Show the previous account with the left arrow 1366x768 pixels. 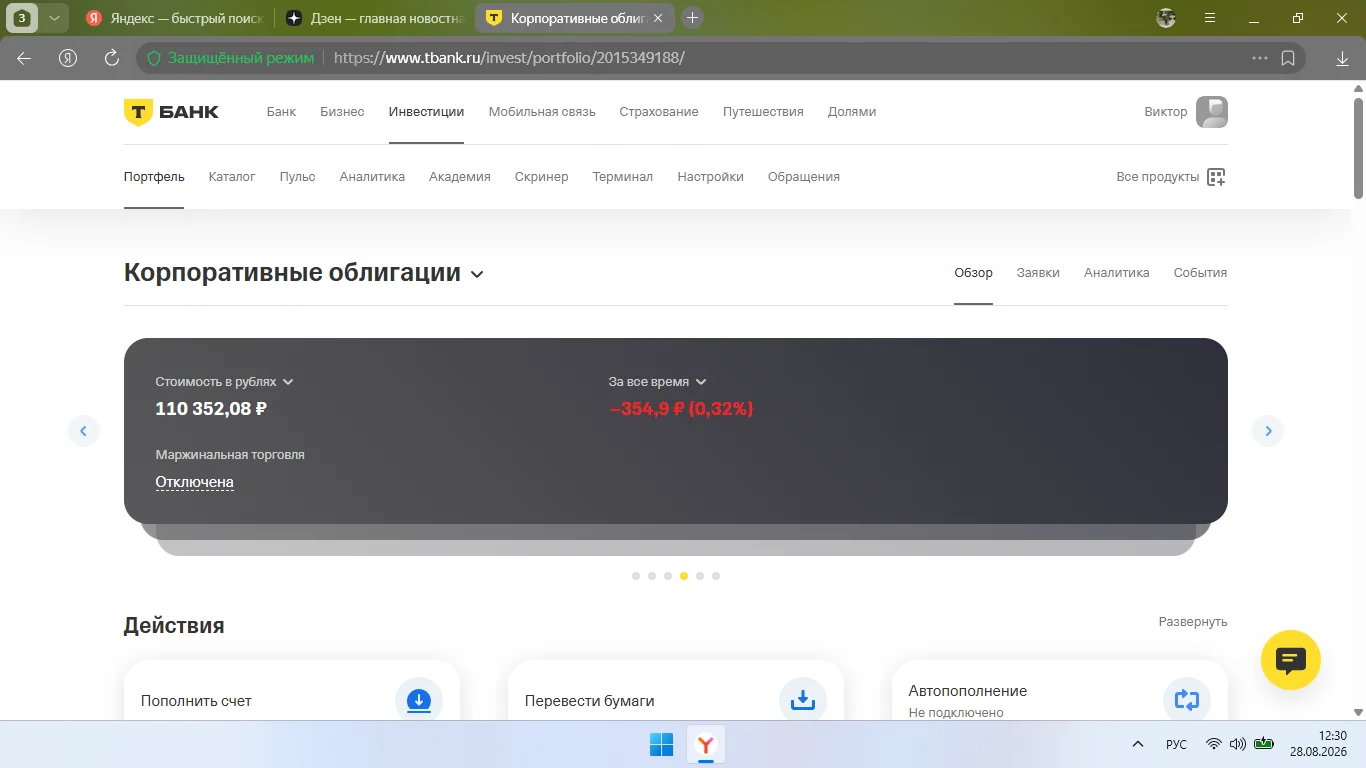[x=84, y=431]
